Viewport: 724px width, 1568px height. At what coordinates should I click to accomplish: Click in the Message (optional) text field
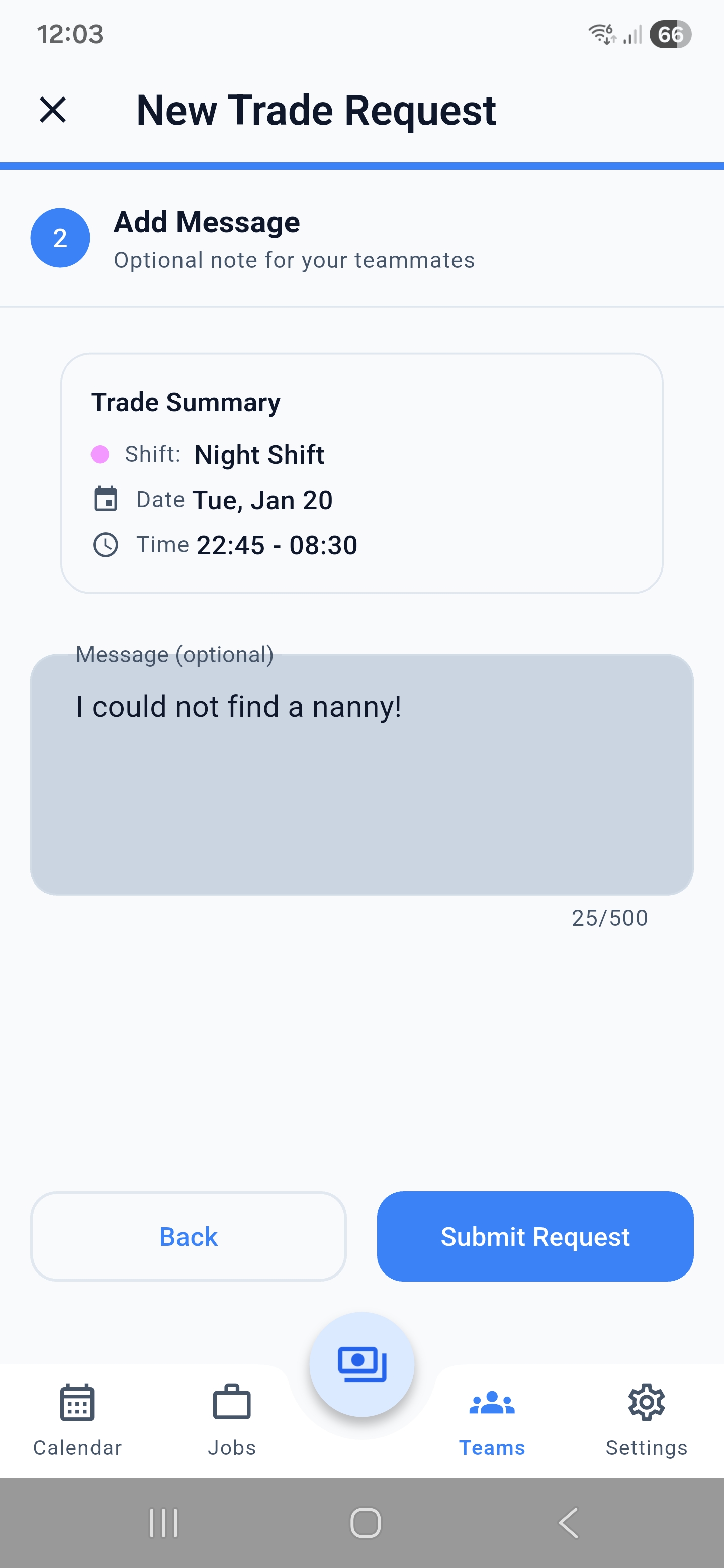361,774
